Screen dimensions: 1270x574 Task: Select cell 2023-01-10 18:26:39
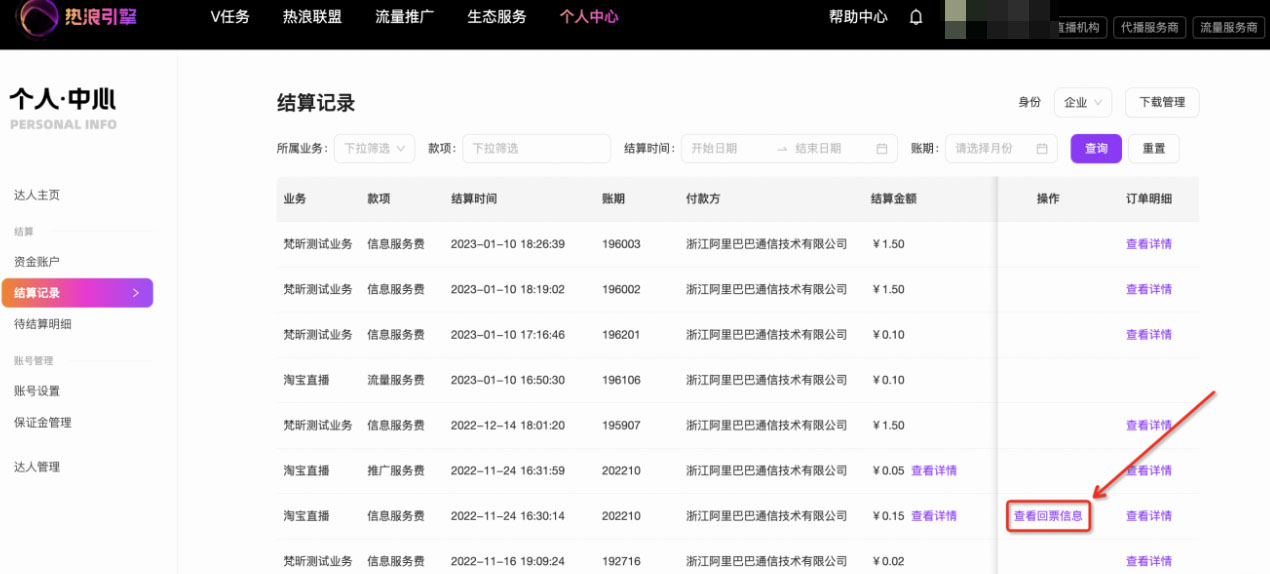point(508,244)
